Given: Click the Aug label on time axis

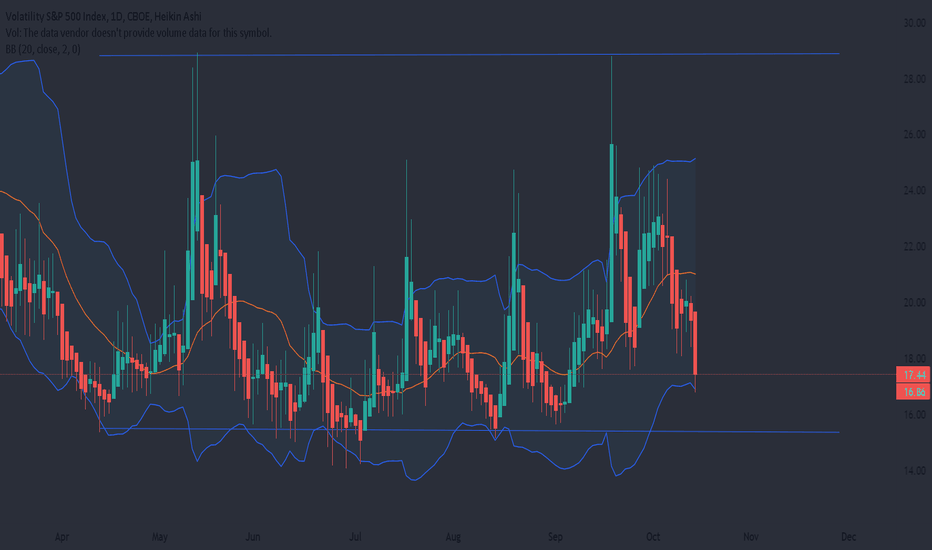Looking at the screenshot, I should pos(453,537).
